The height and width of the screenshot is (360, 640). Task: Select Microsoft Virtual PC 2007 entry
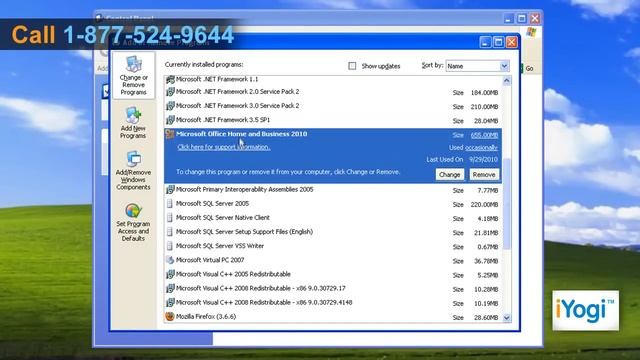210,260
